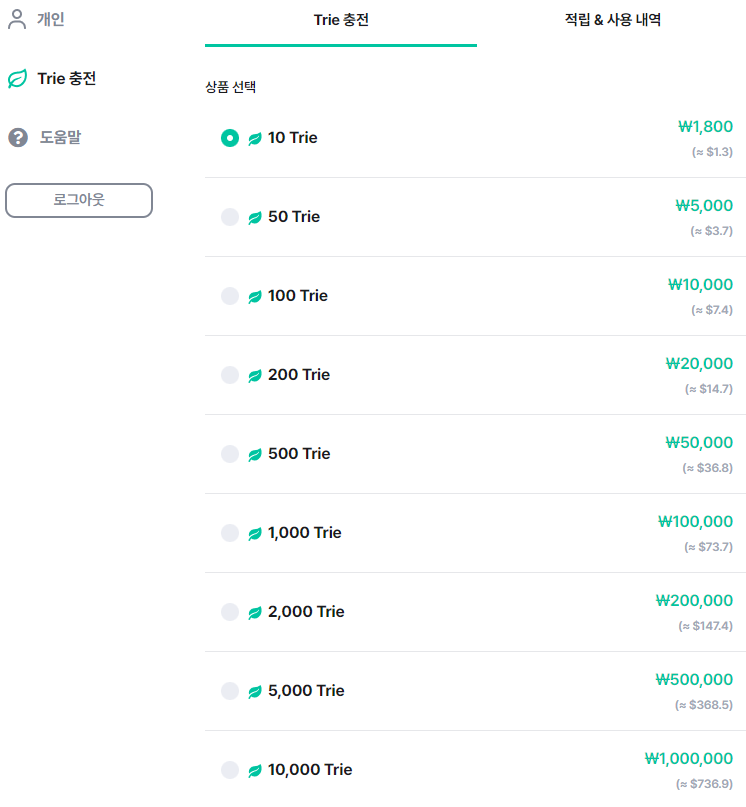Click the leaf icon next to 2,000 Trie
Viewport: 746px width, 807px height.
pos(255,612)
